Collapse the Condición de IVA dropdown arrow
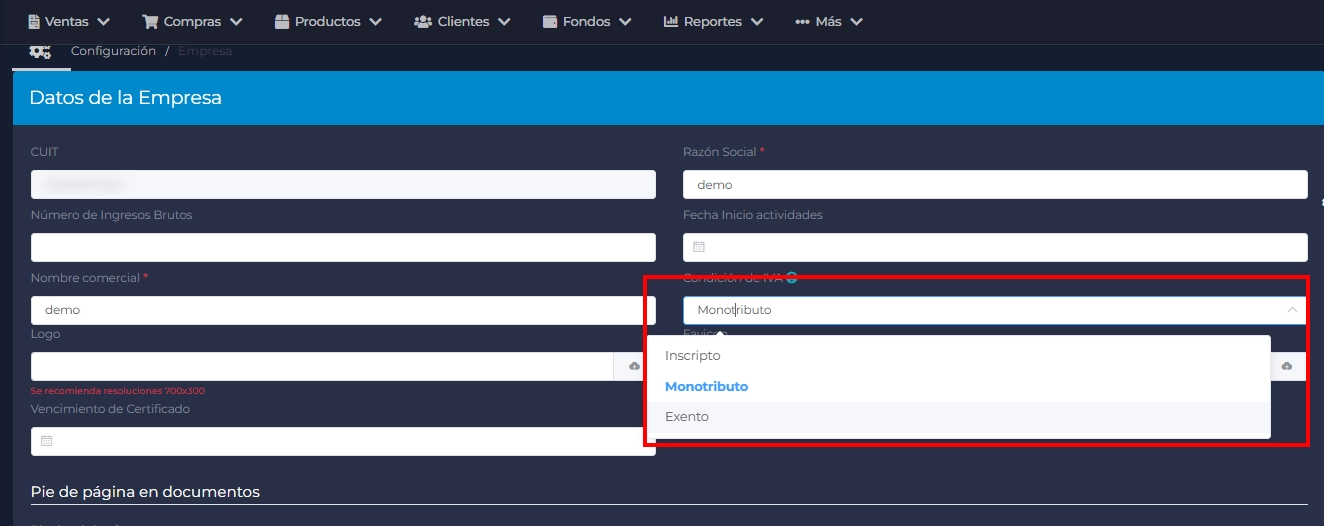 (x=1292, y=310)
